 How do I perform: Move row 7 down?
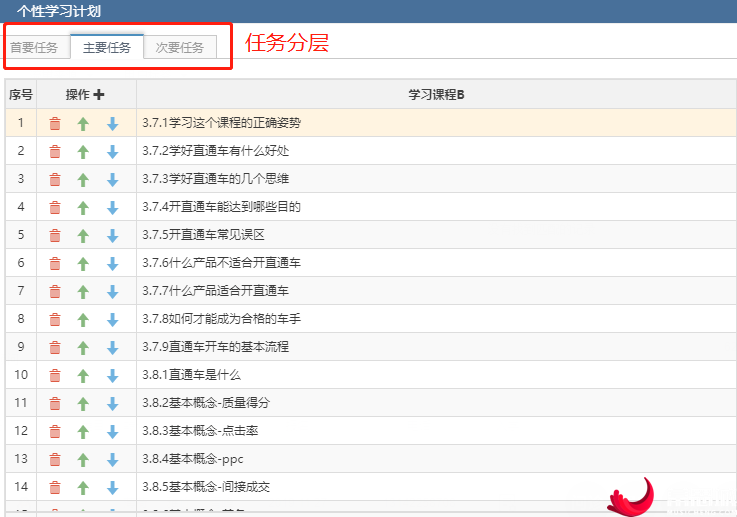(112, 292)
